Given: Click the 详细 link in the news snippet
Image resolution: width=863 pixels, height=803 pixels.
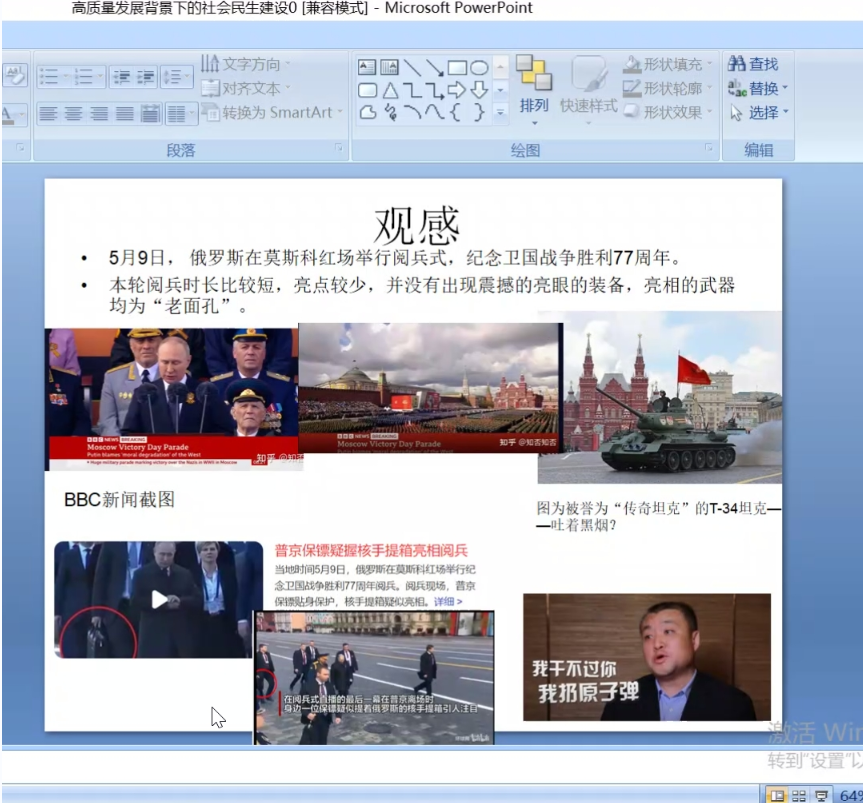Looking at the screenshot, I should (447, 602).
